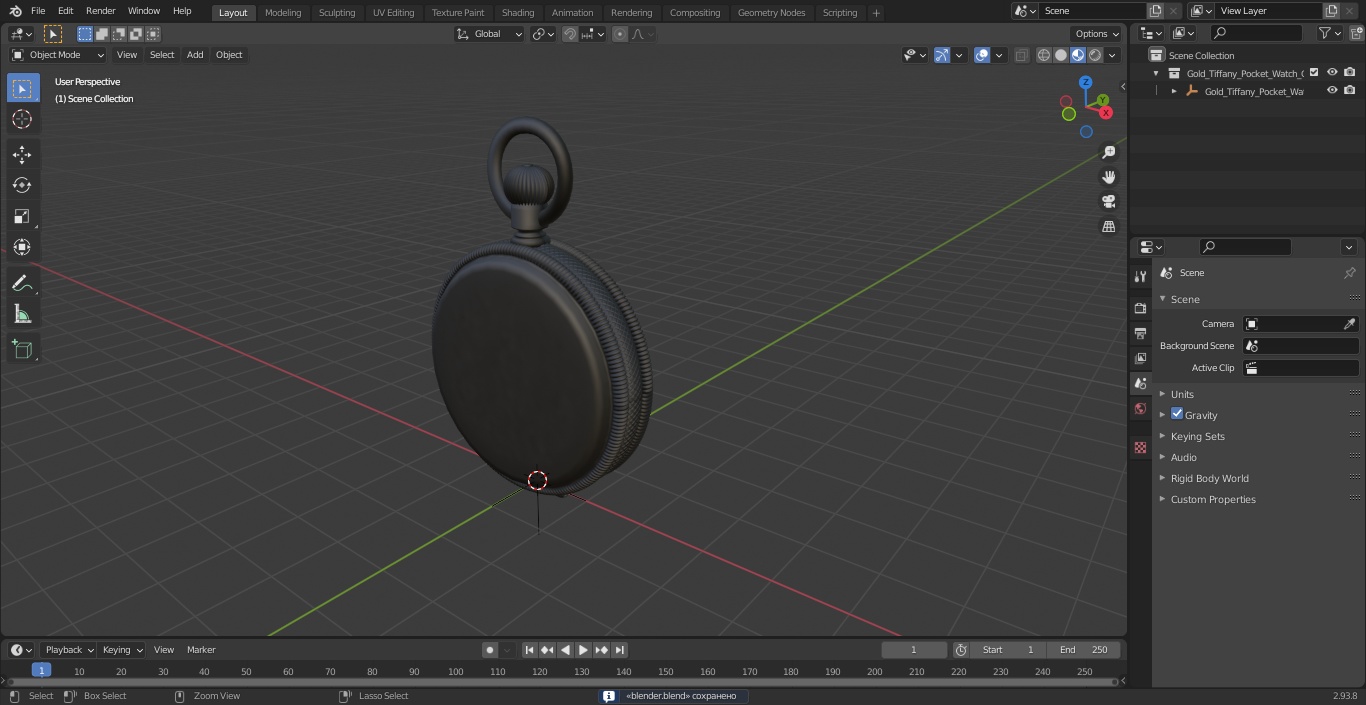This screenshot has height=705, width=1366.
Task: Open the World properties tab
Action: click(1140, 408)
